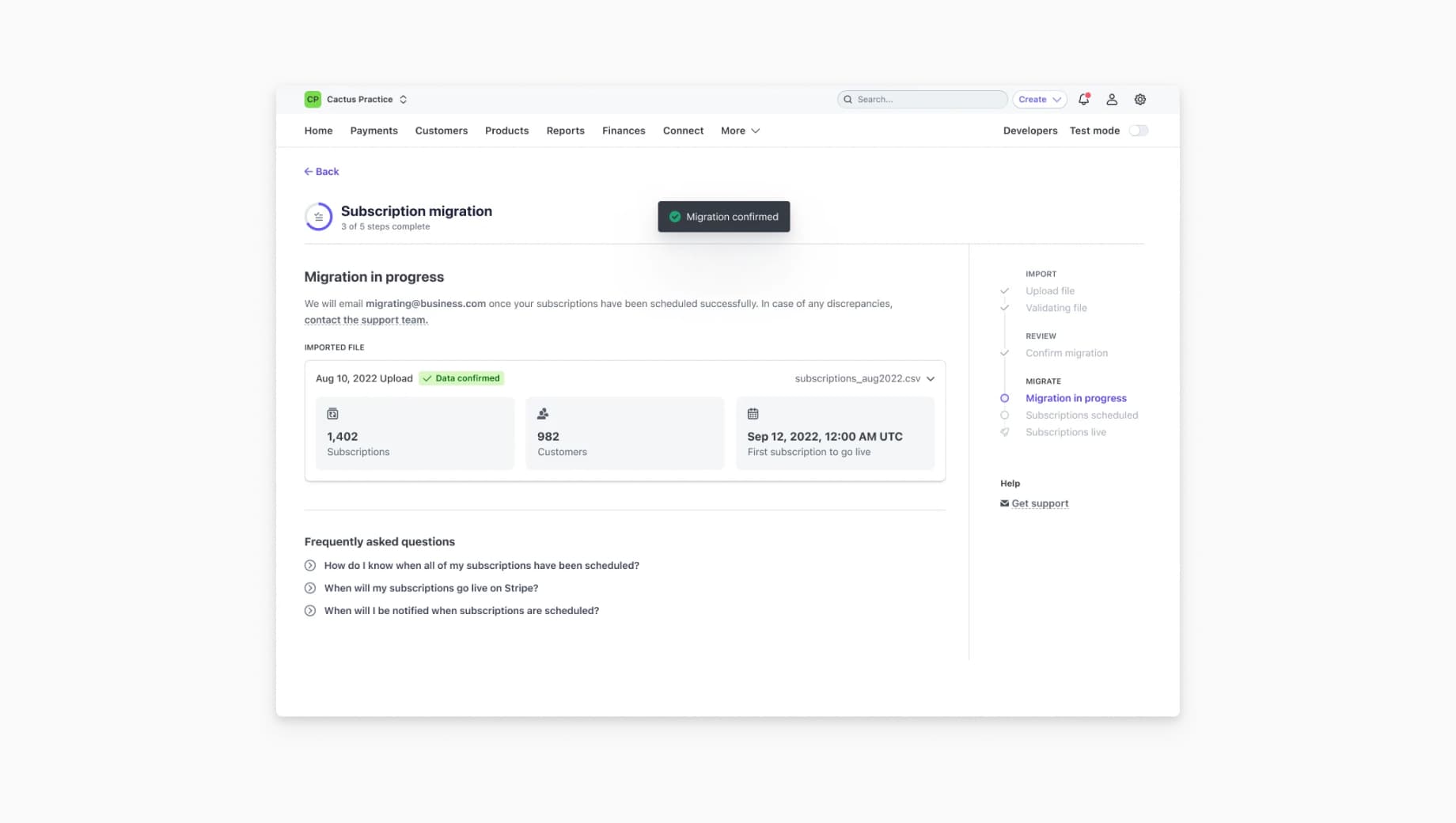
Task: Click the calendar icon above go-live date
Action: tap(753, 414)
